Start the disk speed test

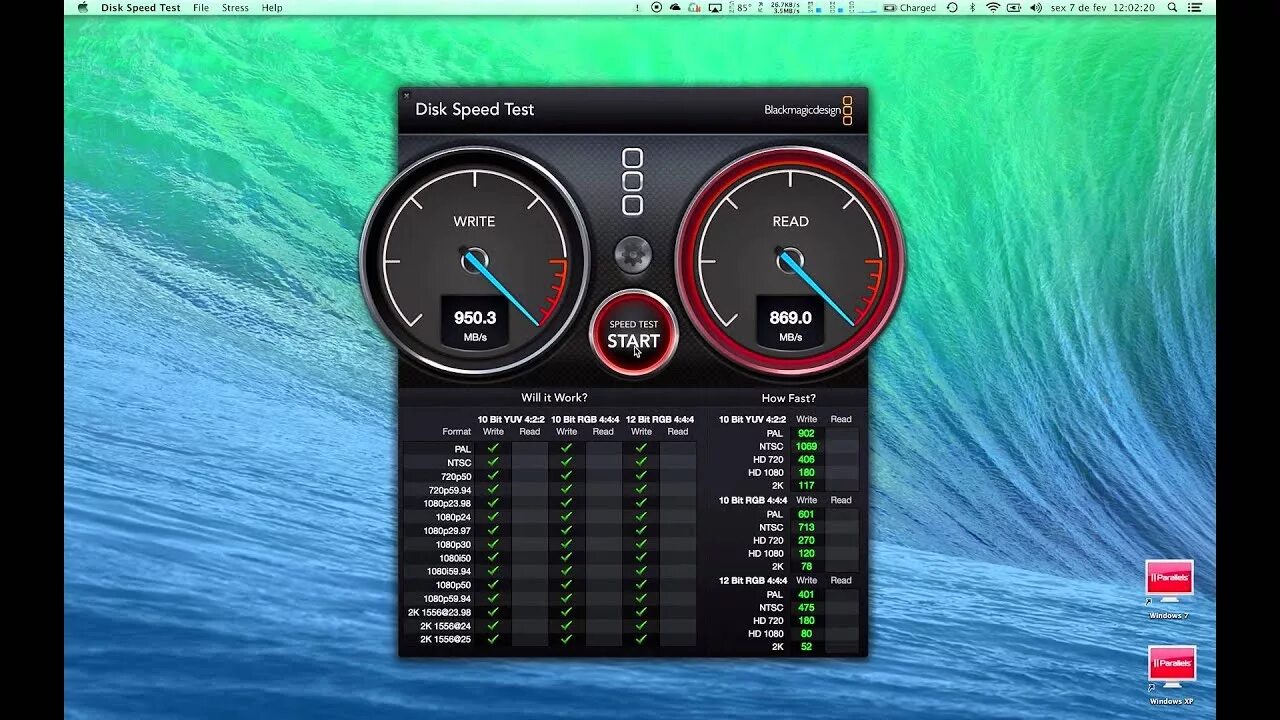pos(634,333)
